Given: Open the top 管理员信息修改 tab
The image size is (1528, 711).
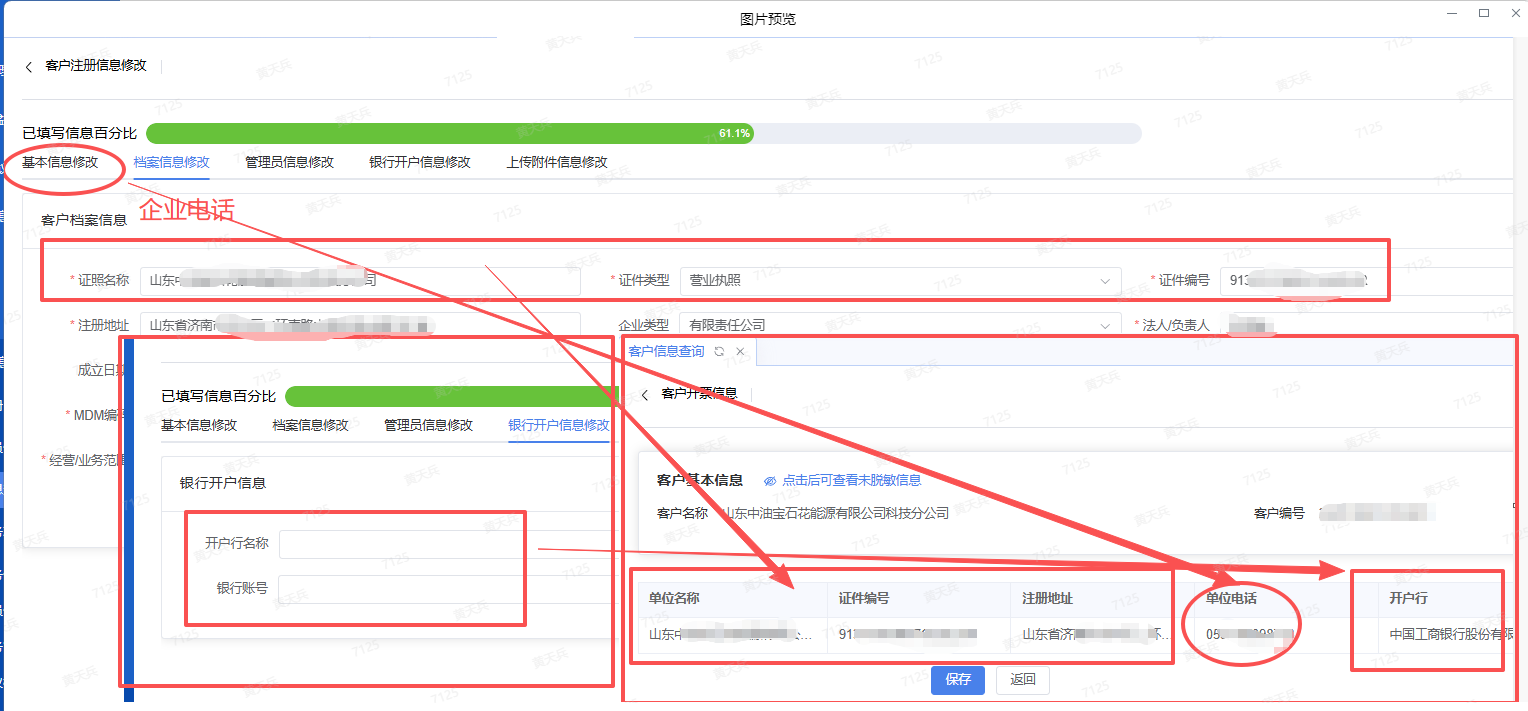Looking at the screenshot, I should [289, 162].
